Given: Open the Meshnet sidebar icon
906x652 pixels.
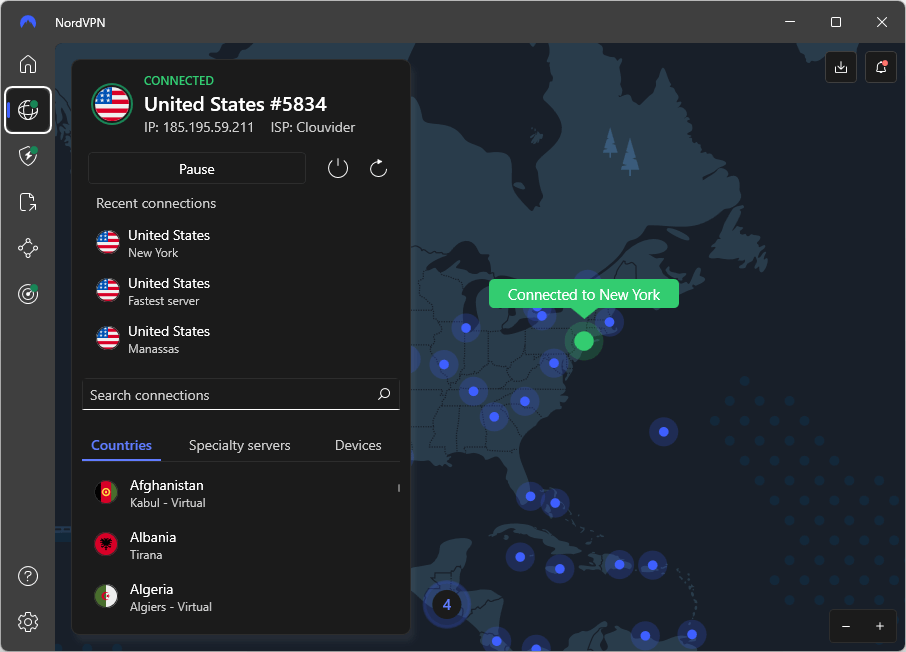Looking at the screenshot, I should 28,249.
